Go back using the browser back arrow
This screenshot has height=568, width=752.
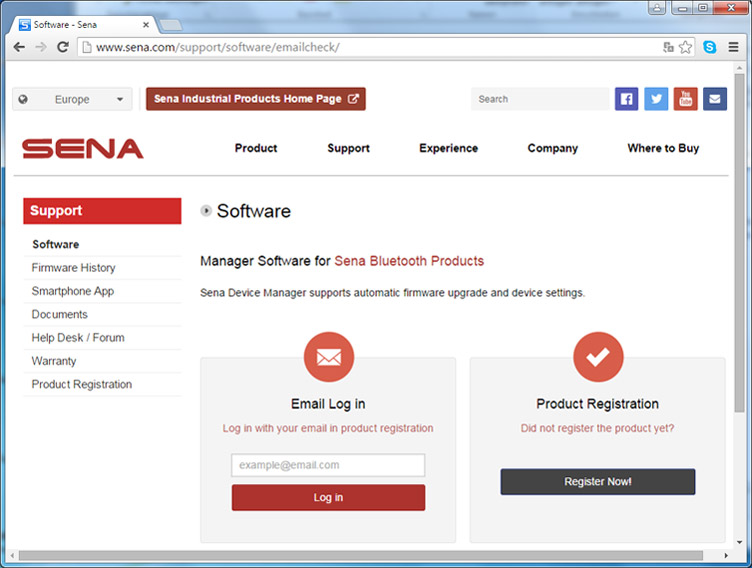[19, 47]
